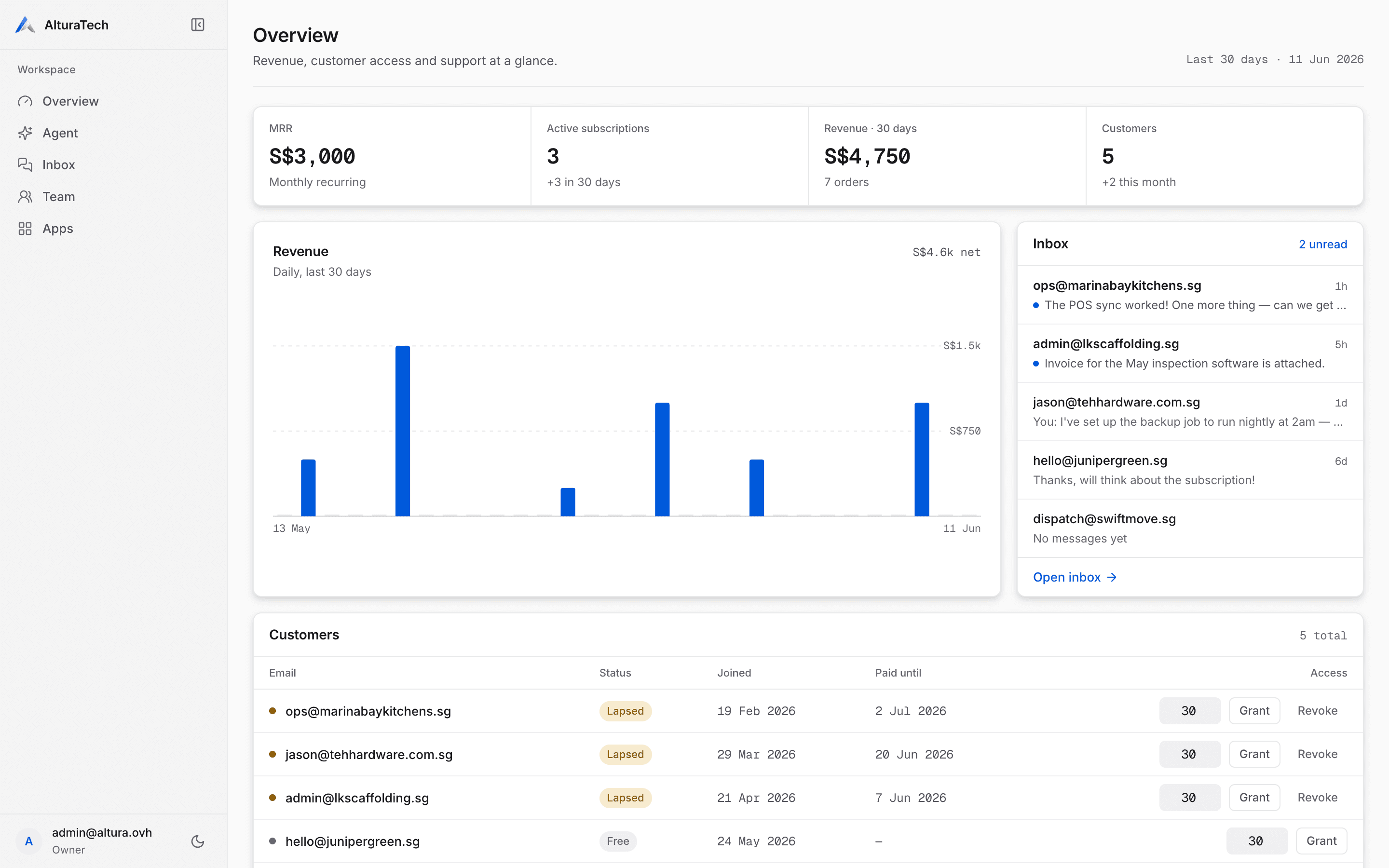This screenshot has width=1389, height=868.
Task: Click the Email column header
Action: pos(283,673)
